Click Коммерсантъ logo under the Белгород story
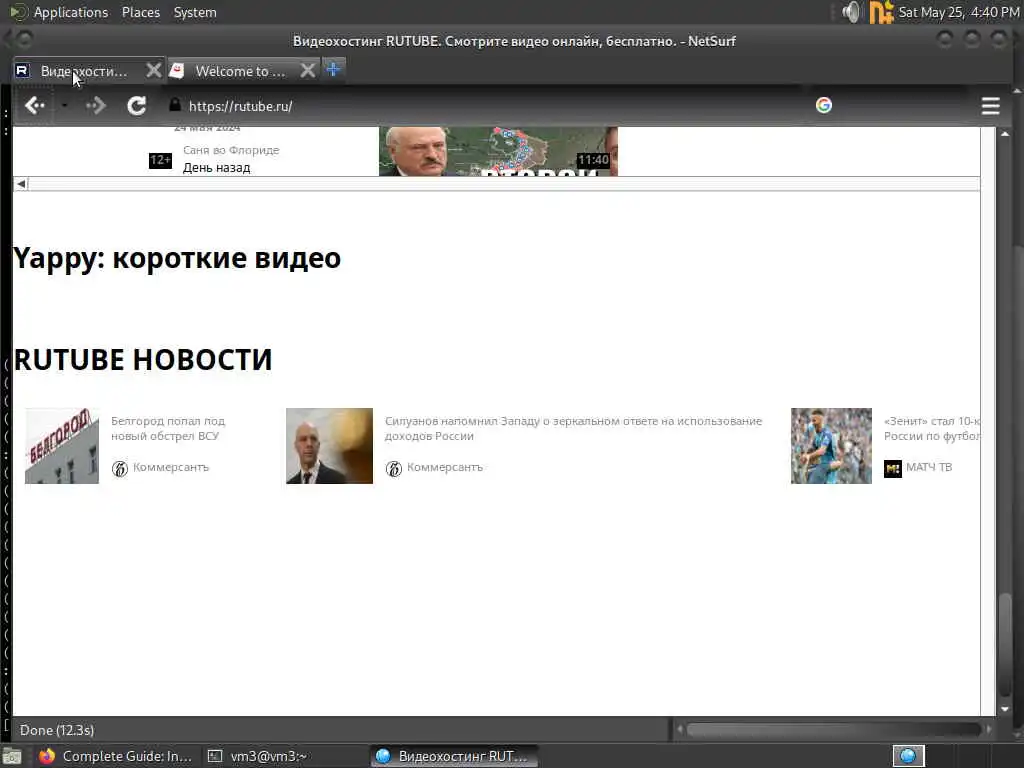The height and width of the screenshot is (768, 1024). pyautogui.click(x=120, y=468)
